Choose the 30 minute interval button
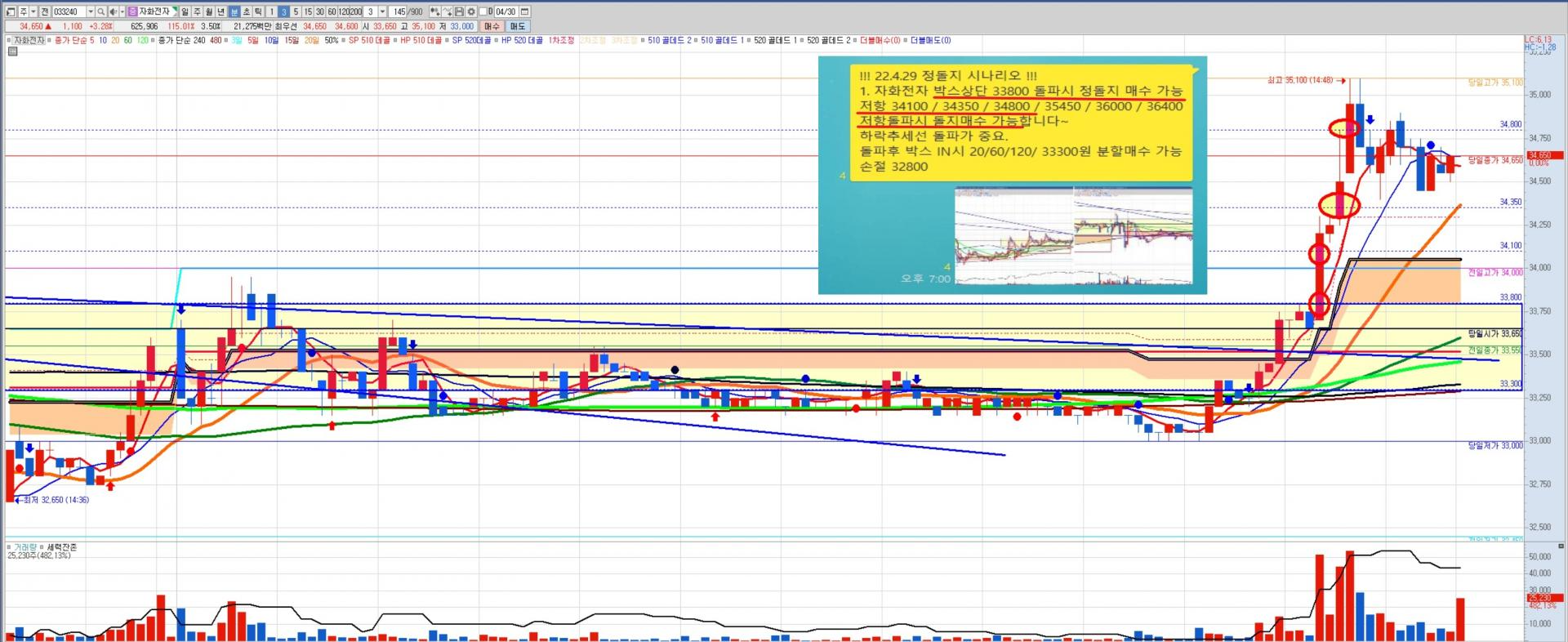 tap(320, 11)
